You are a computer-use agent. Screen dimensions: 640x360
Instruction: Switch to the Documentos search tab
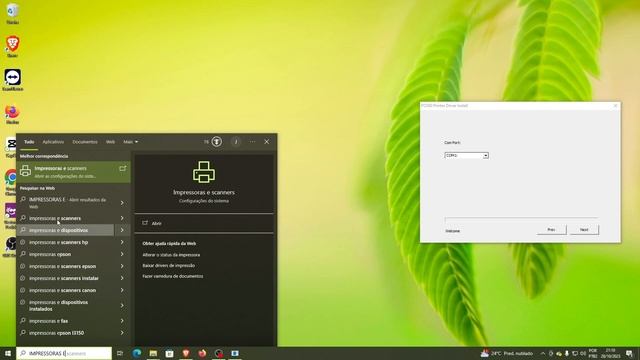click(x=85, y=142)
